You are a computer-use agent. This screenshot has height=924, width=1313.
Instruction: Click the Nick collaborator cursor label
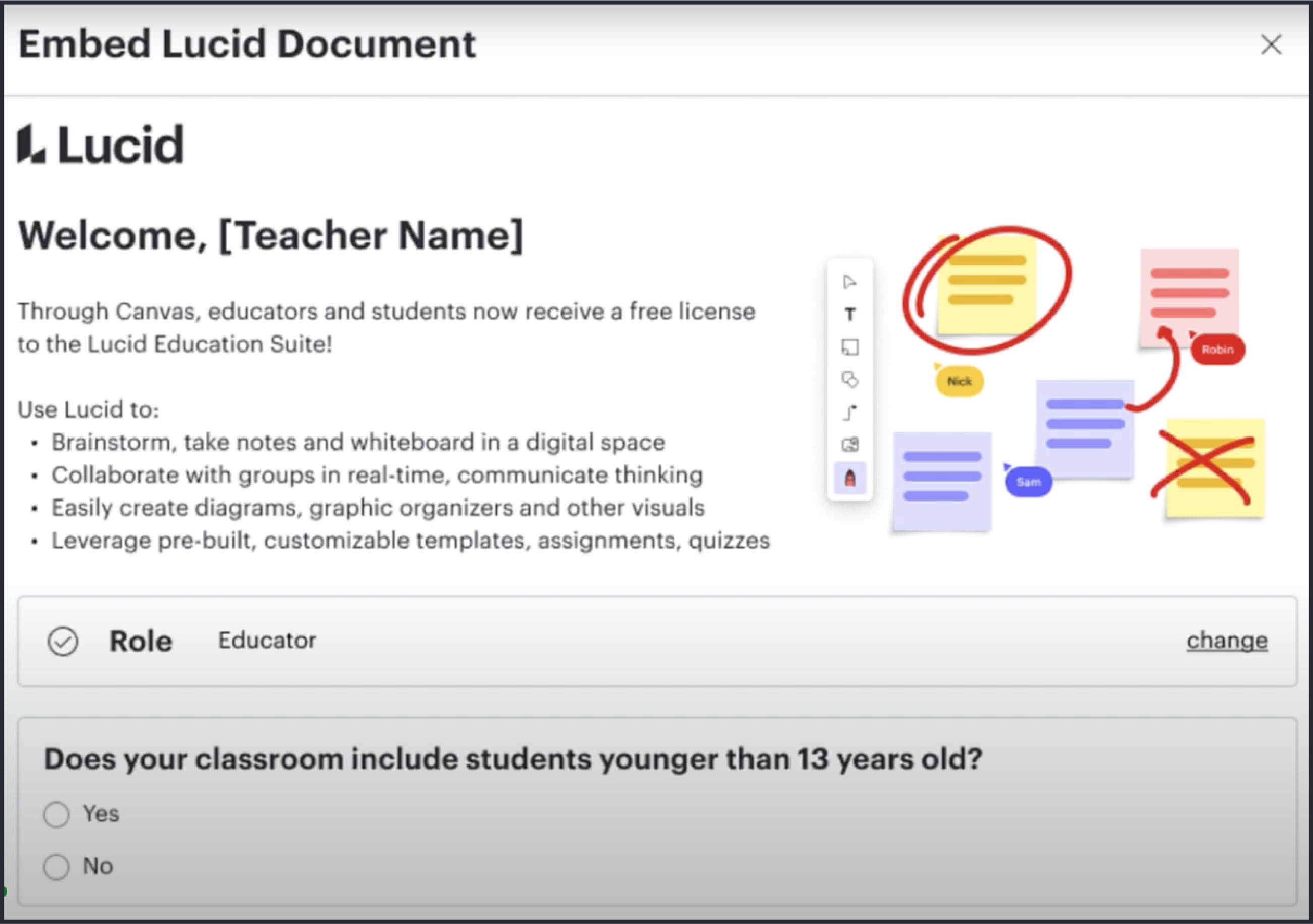pyautogui.click(x=959, y=382)
